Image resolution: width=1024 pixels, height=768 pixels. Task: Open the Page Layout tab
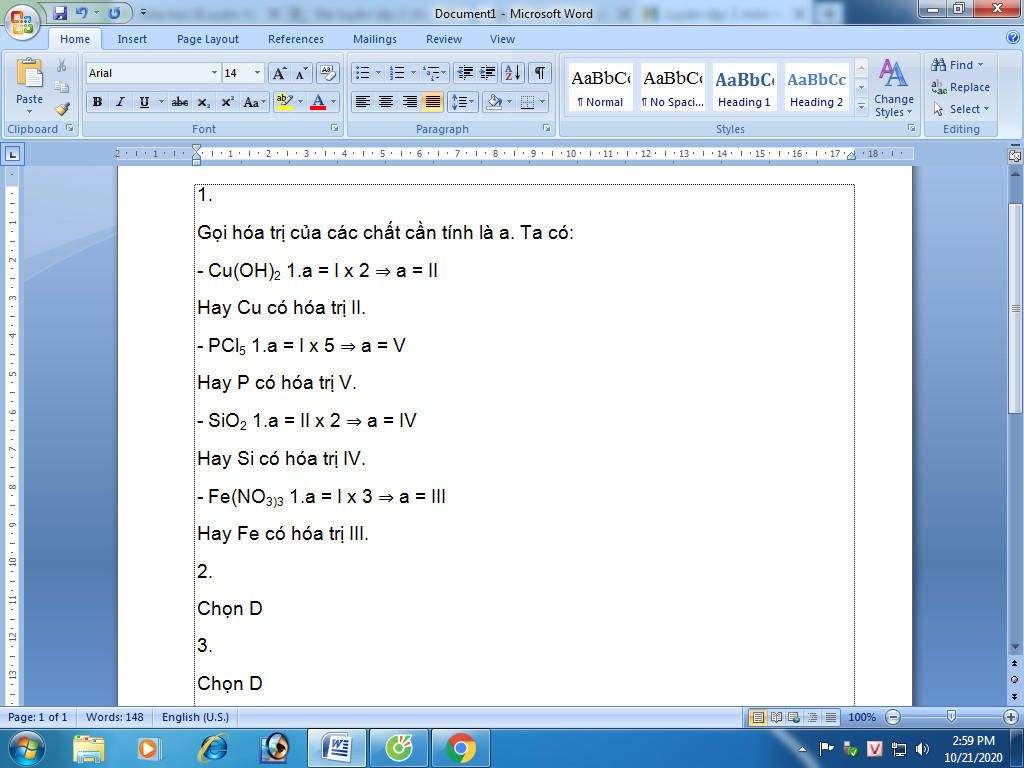tap(208, 39)
